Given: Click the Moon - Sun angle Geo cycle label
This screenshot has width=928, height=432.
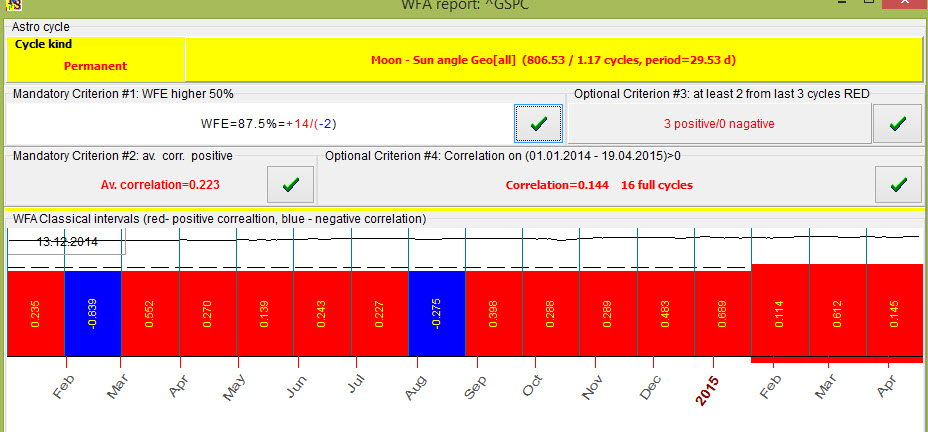Looking at the screenshot, I should 553,60.
